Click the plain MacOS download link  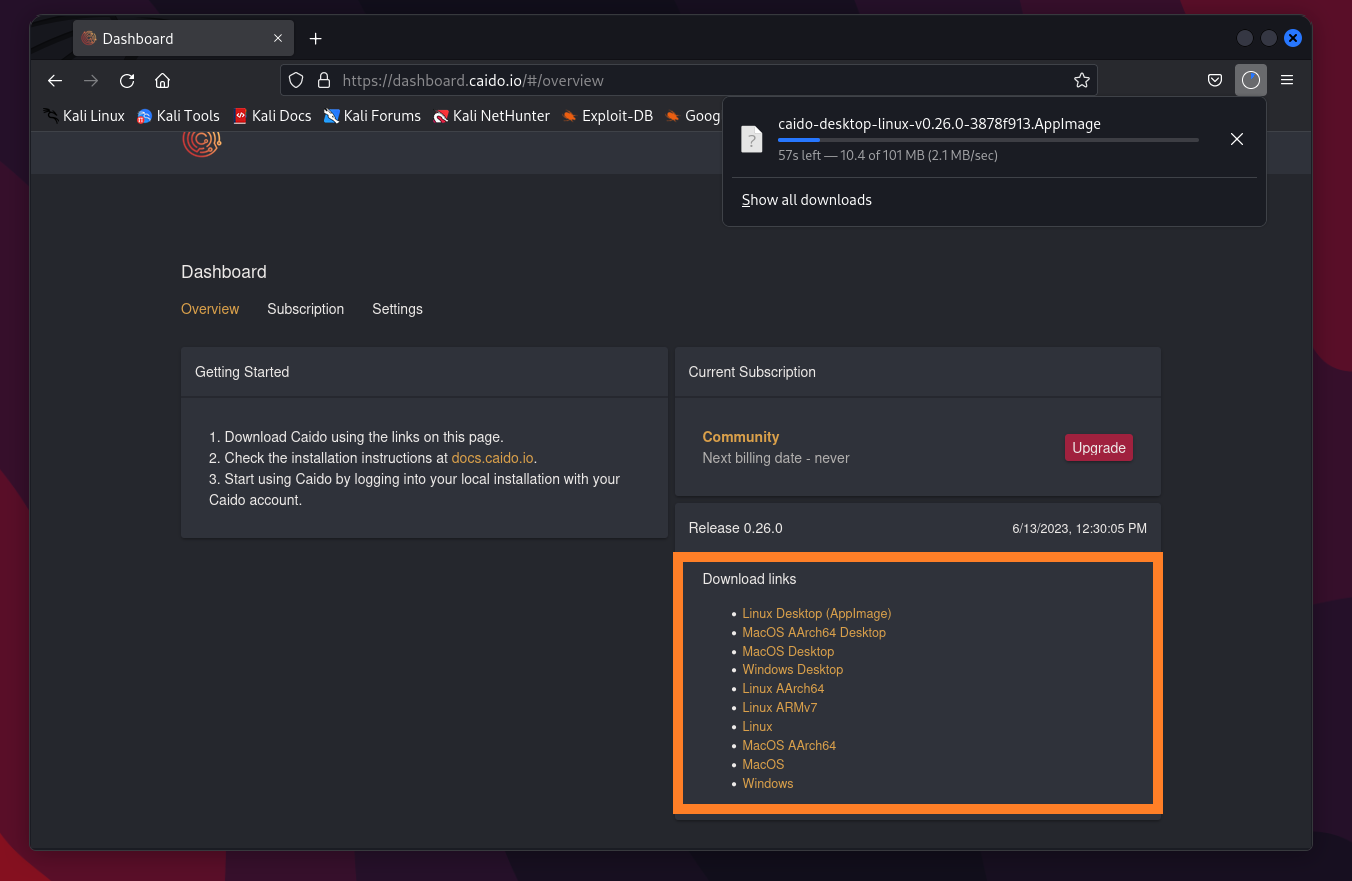click(x=763, y=765)
